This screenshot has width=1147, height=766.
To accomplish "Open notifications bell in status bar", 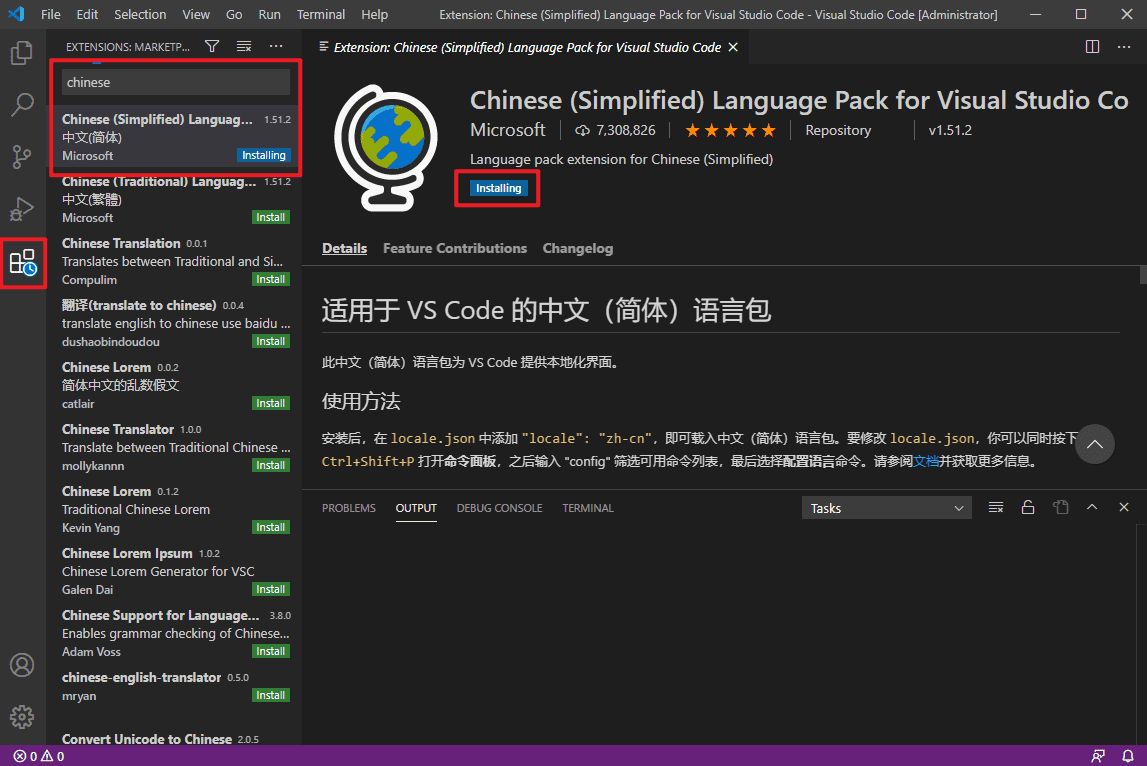I will [1128, 756].
